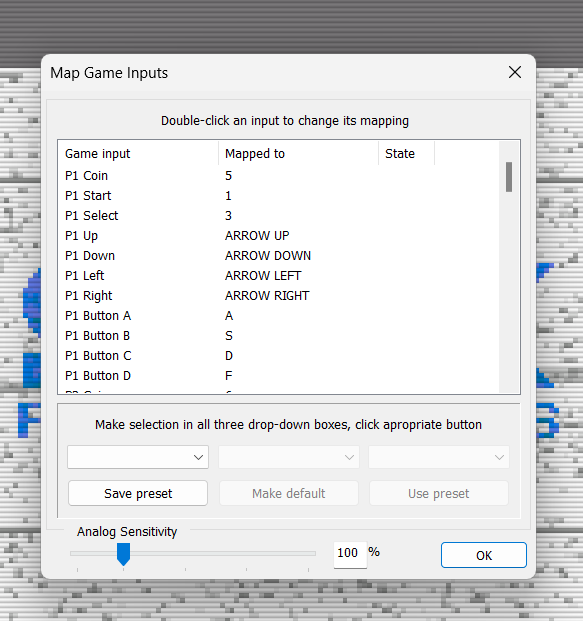Click mapping key F for Button D
583x621 pixels.
(x=229, y=375)
